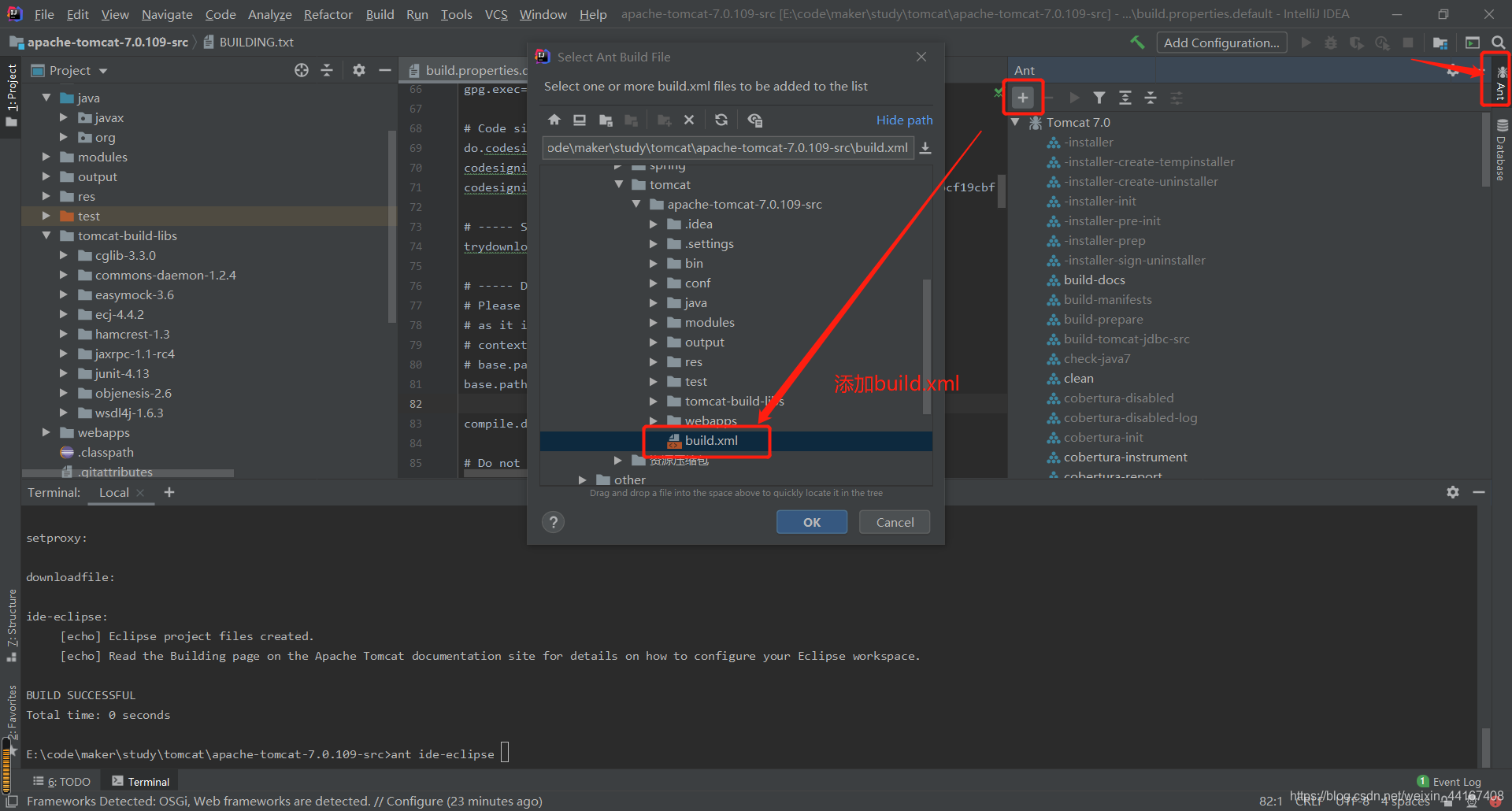Click Expand All in Ant panel toolbar
This screenshot has height=811, width=1512.
click(x=1125, y=98)
